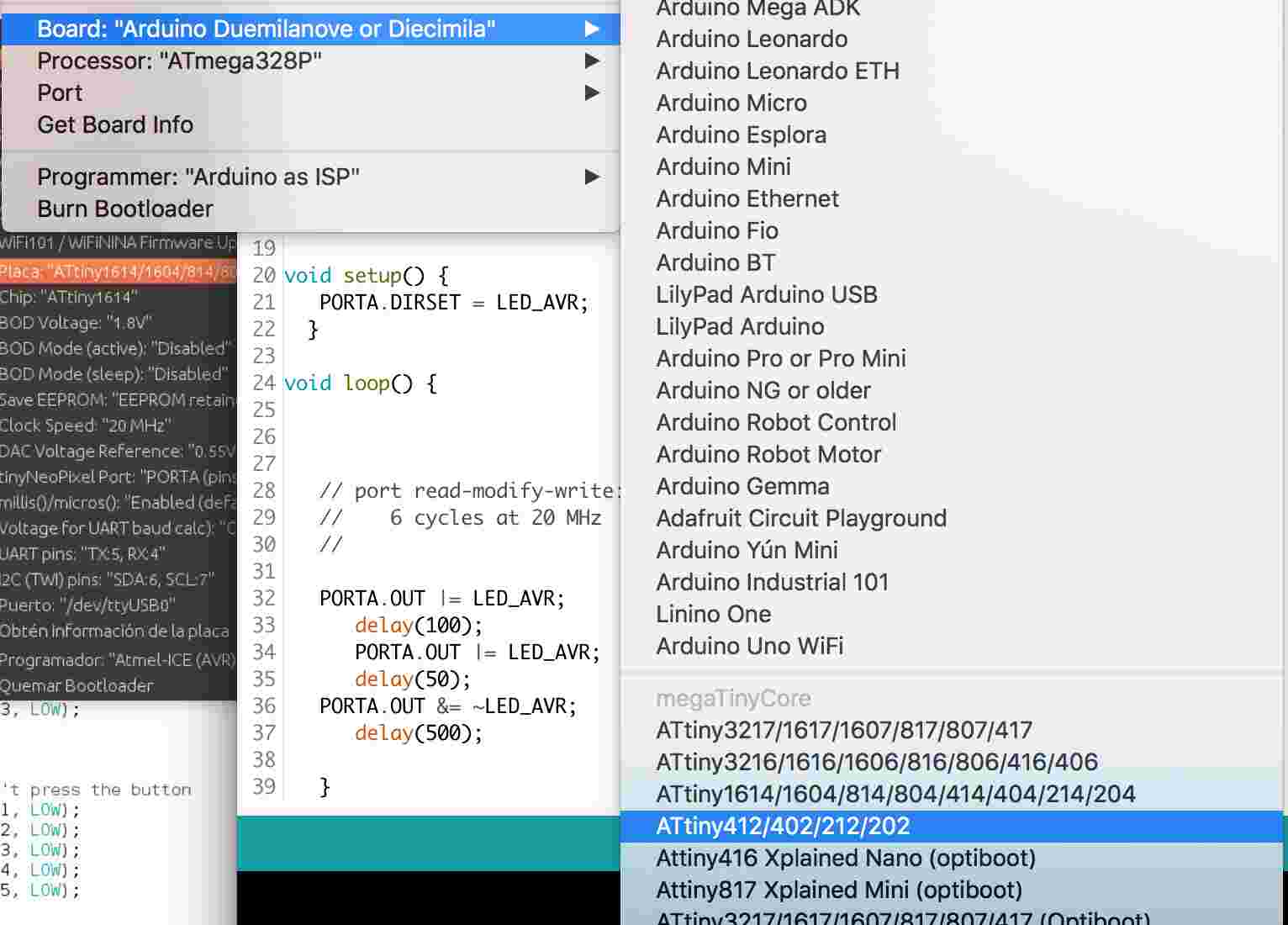Expand the submenu arrow beside Processor
The width and height of the screenshot is (1288, 925).
tap(593, 61)
